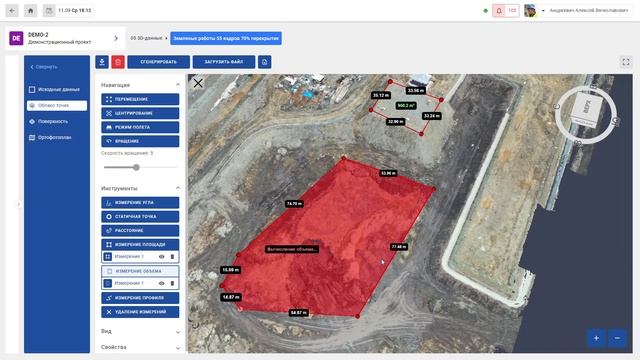The height and width of the screenshot is (360, 640).
Task: Click the Загрузить файл button
Action: point(224,62)
